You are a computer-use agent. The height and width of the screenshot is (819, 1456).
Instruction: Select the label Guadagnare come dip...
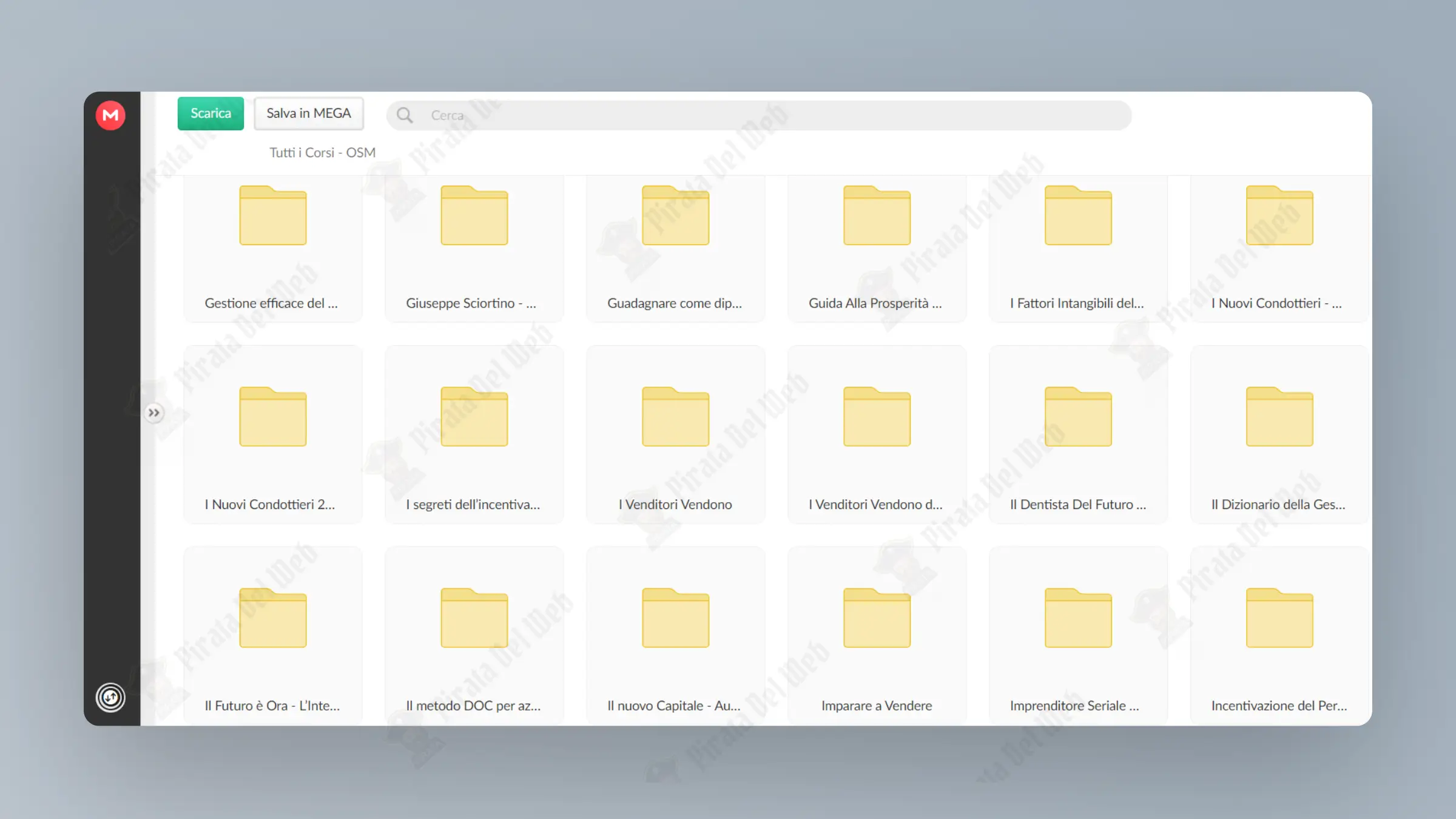(675, 303)
